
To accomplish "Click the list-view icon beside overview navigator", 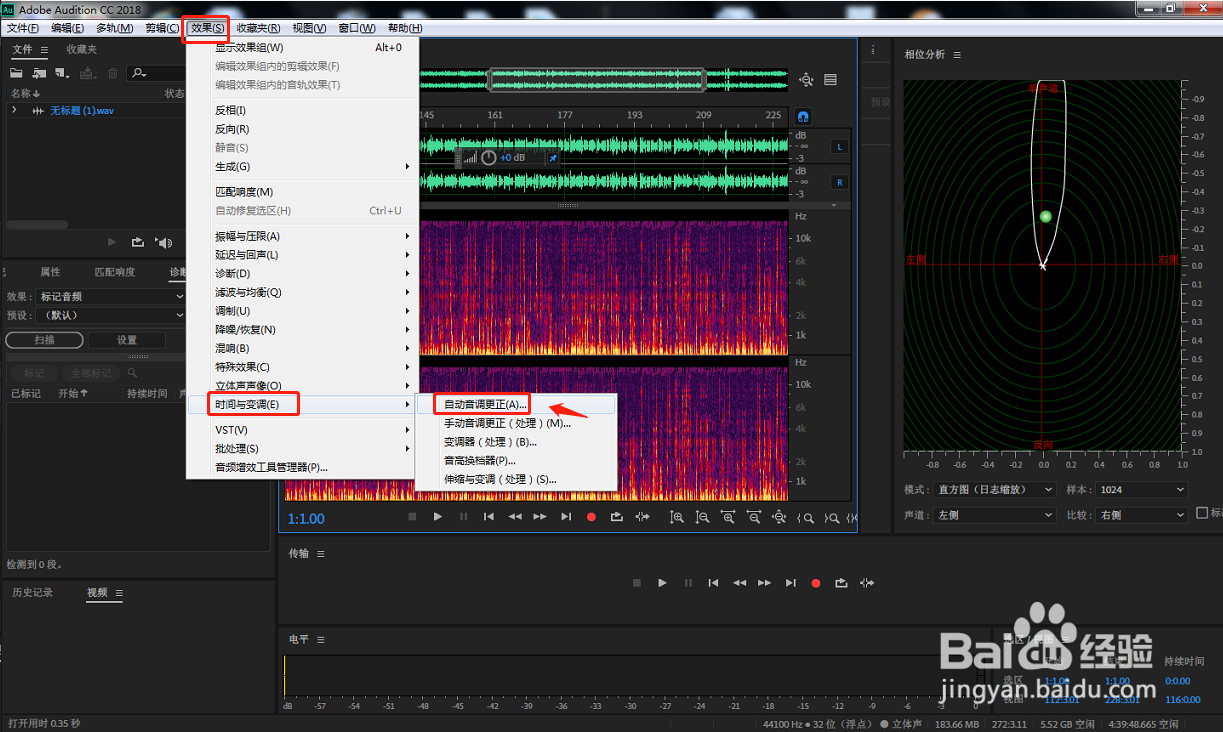I will click(831, 80).
